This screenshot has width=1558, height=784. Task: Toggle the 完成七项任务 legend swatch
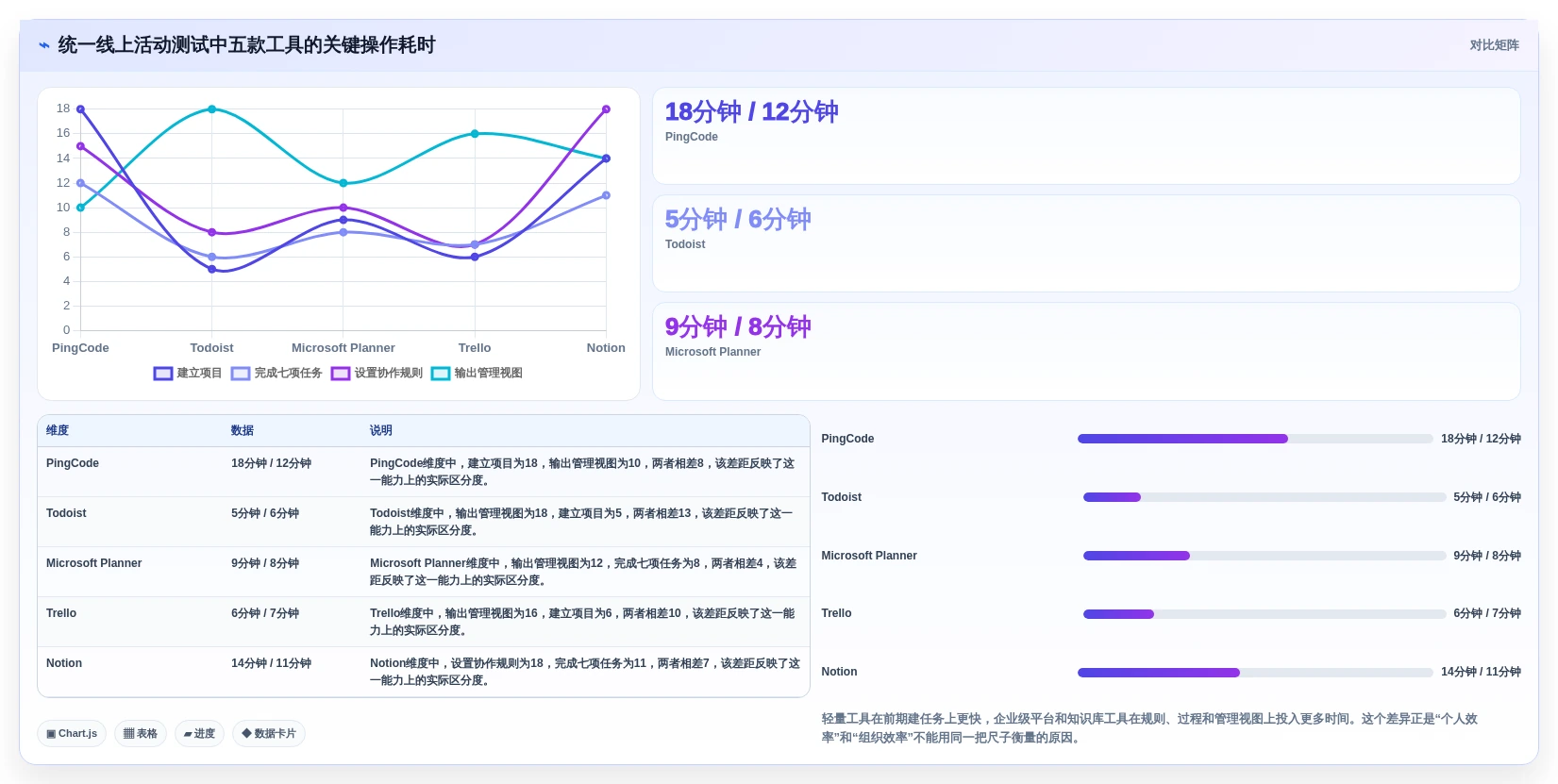(241, 374)
